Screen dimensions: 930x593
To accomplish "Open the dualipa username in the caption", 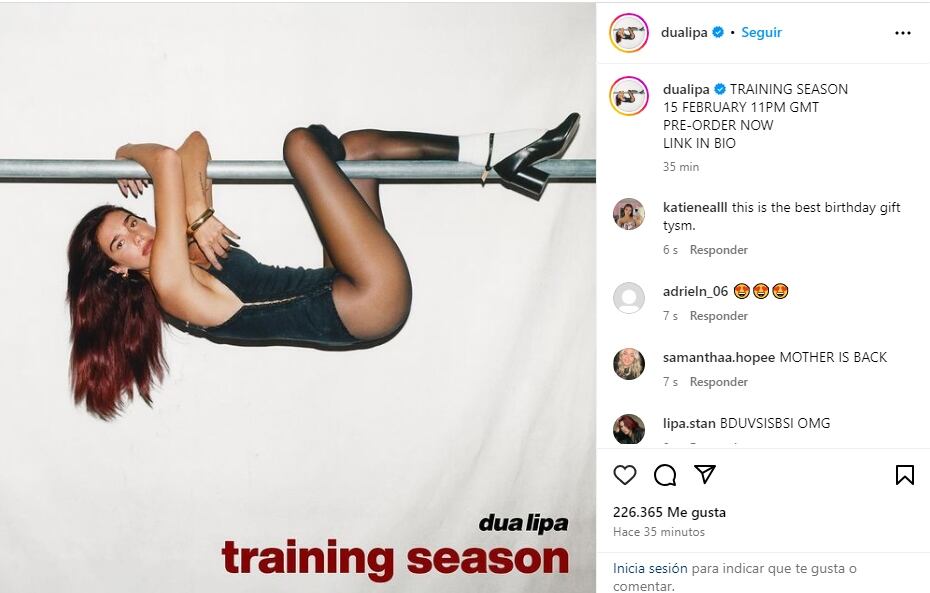I will pos(686,89).
